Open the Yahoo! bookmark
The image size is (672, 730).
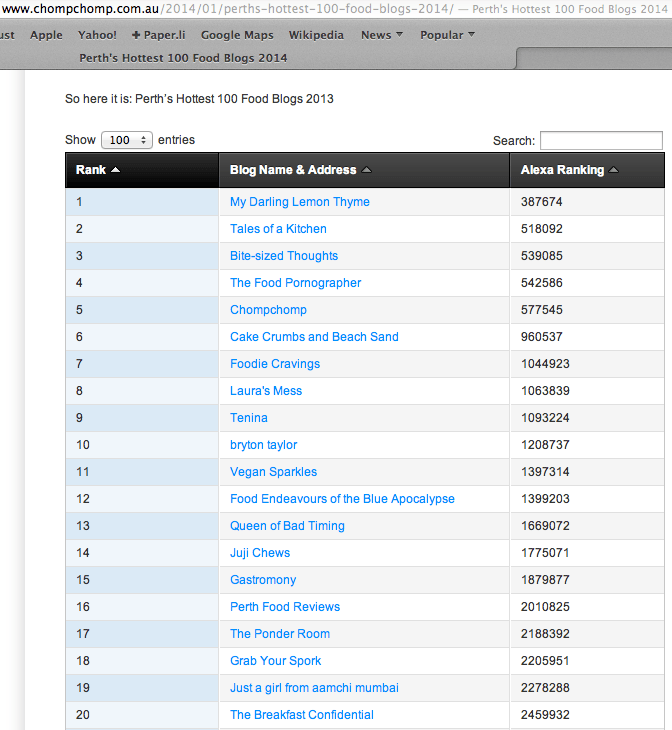coord(97,35)
